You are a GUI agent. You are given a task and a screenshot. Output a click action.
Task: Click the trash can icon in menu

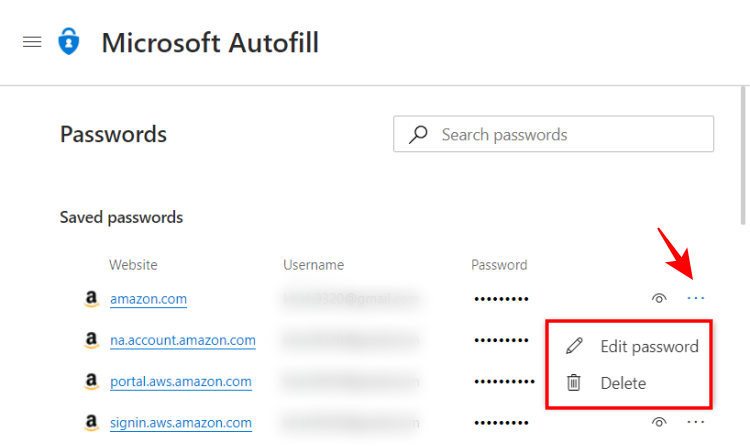[x=574, y=383]
